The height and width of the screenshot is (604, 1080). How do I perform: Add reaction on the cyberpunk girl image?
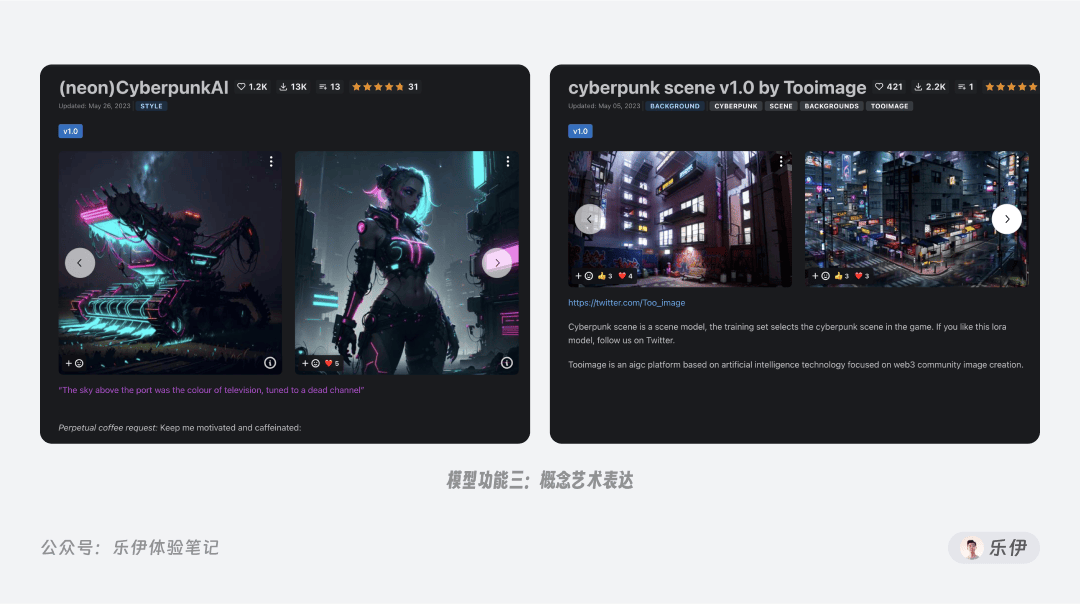[311, 363]
